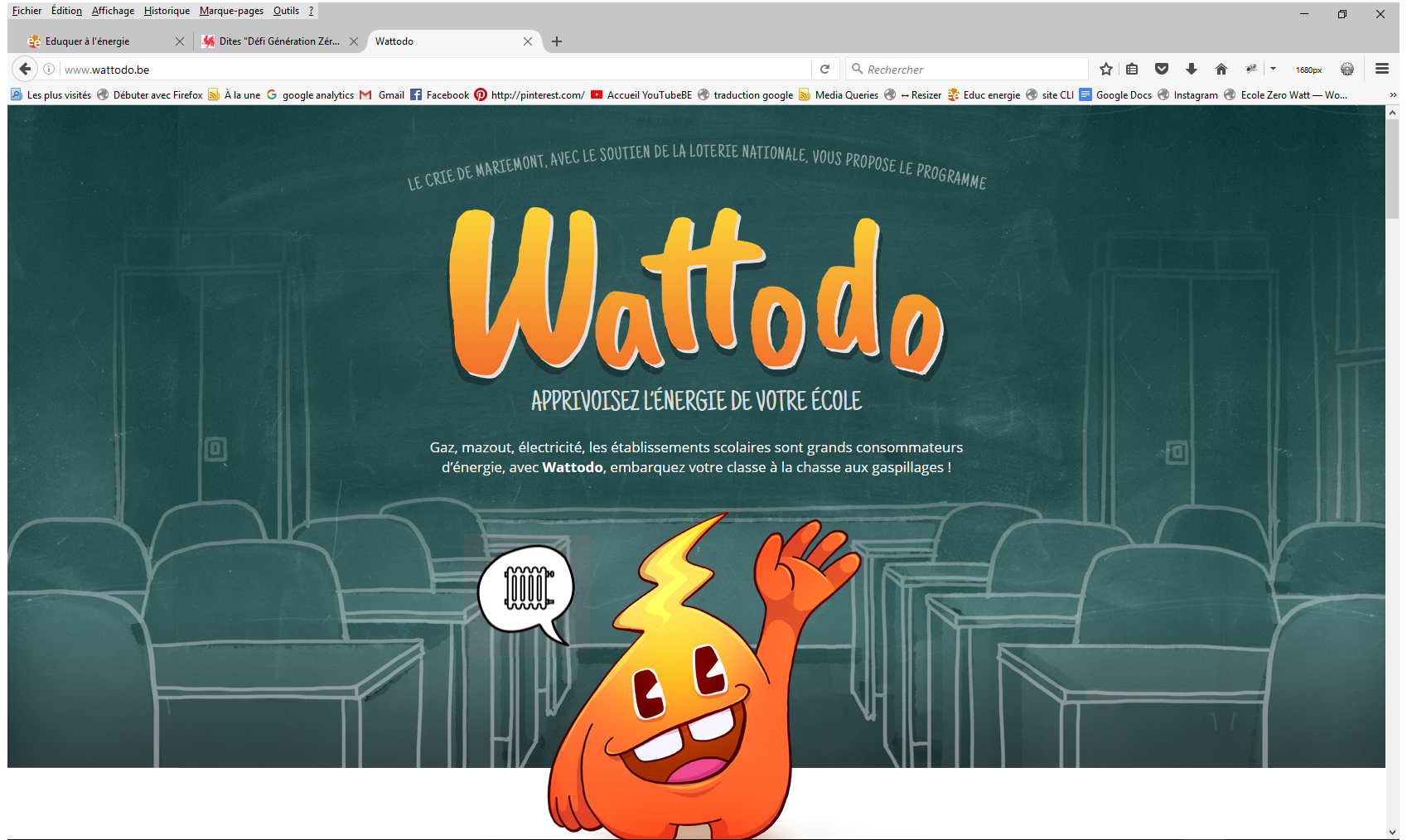Close the Wattodo tab

click(528, 41)
